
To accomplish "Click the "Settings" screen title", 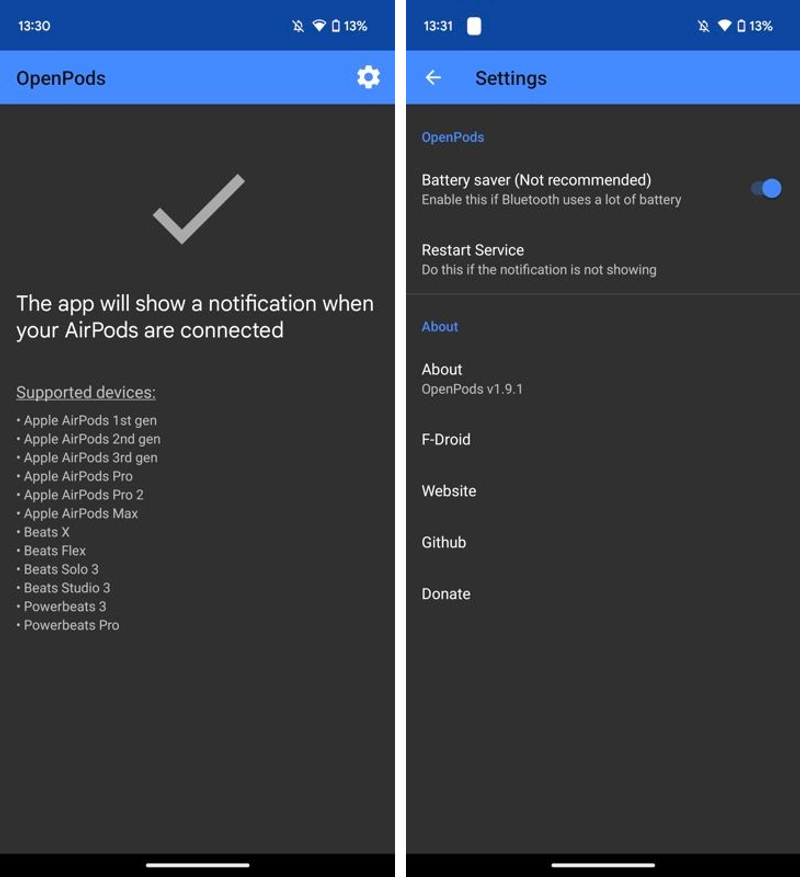I will (511, 78).
